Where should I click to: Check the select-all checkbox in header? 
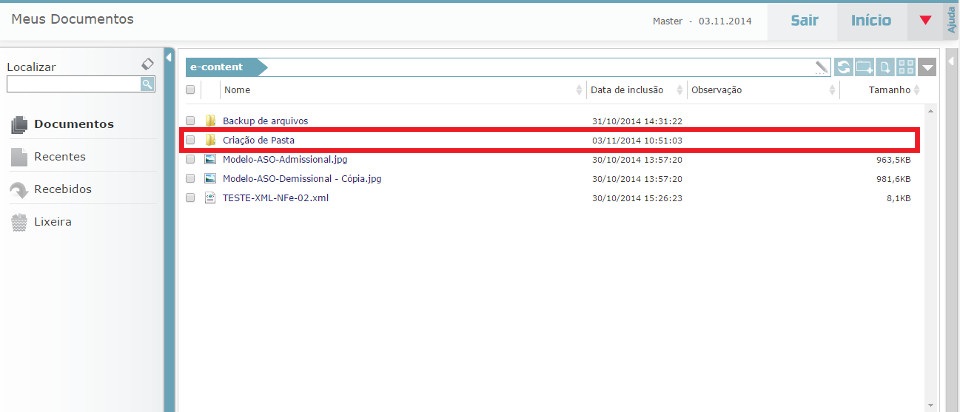coord(190,90)
